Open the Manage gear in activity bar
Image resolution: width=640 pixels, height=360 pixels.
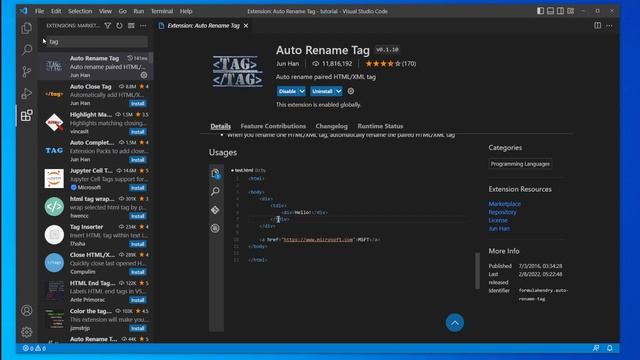point(27,332)
